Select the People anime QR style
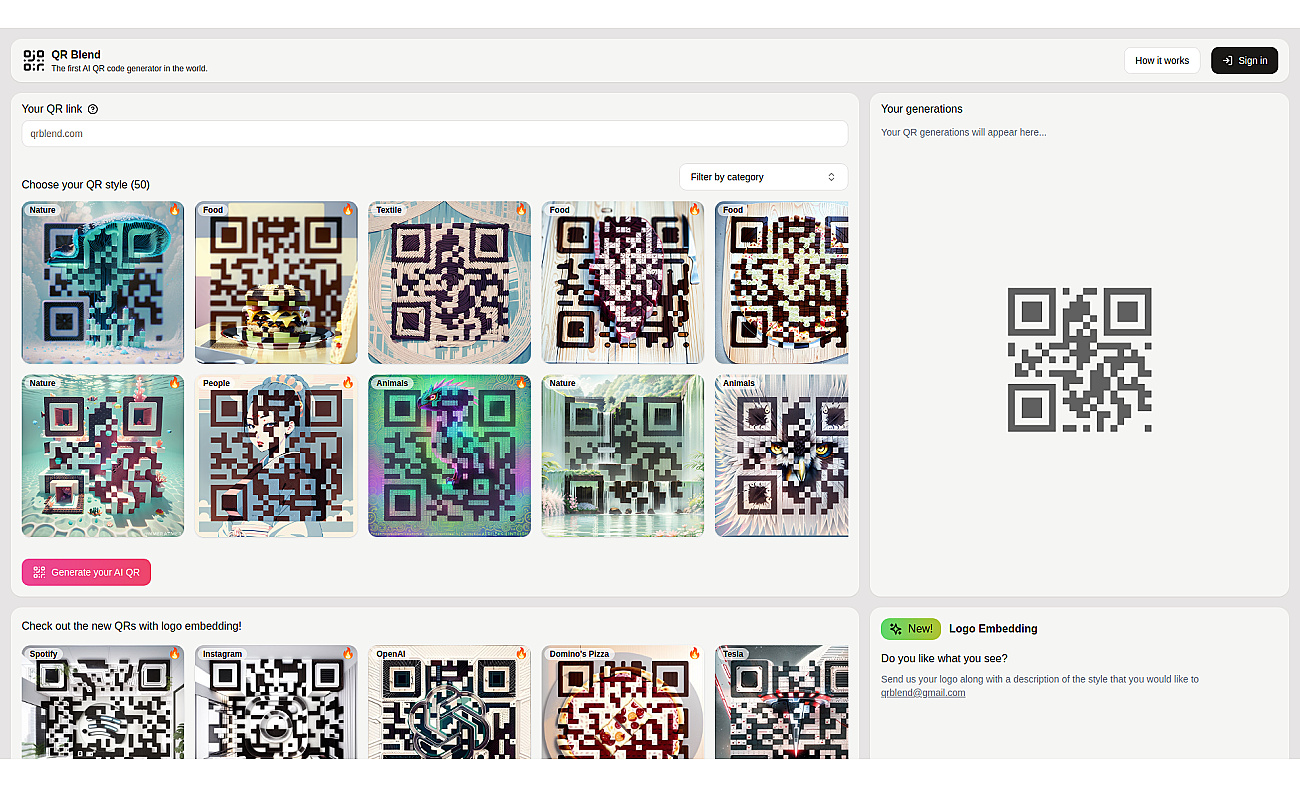 [x=276, y=456]
